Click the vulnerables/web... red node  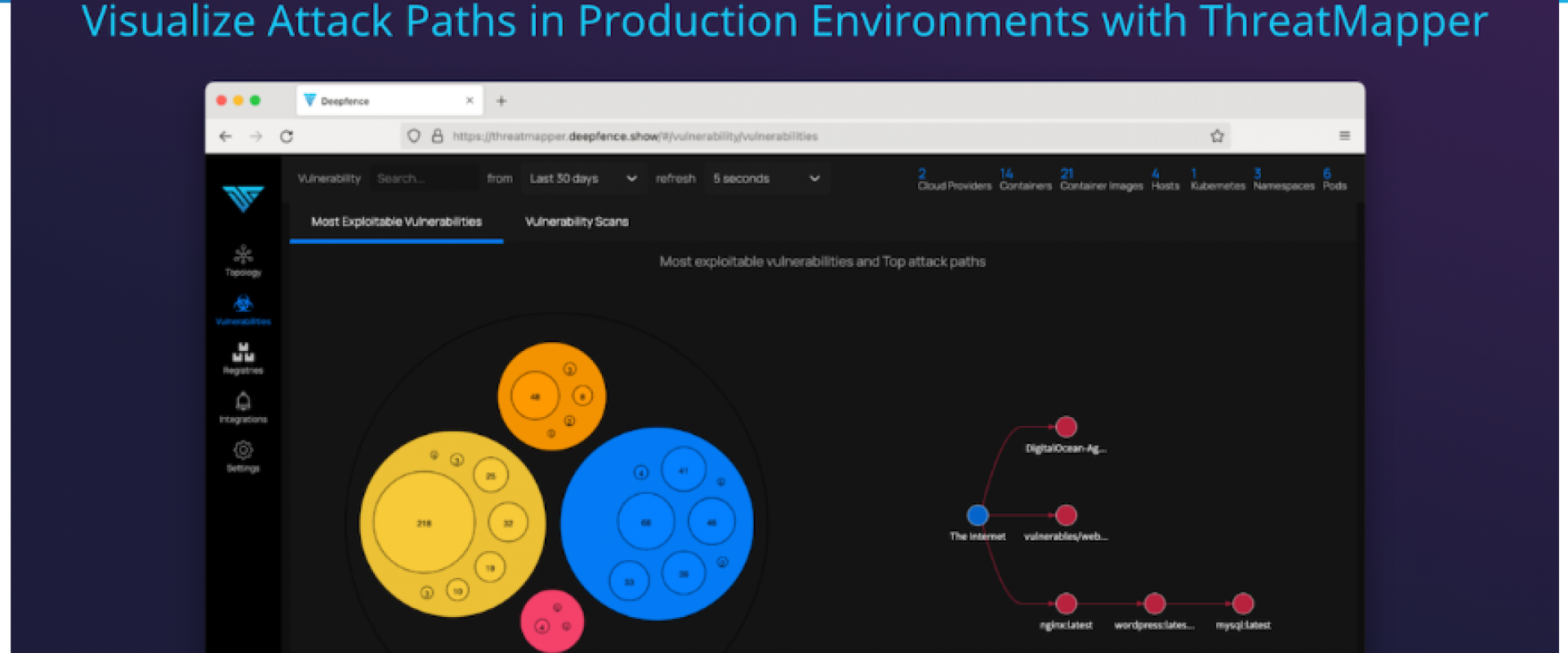(x=1066, y=515)
